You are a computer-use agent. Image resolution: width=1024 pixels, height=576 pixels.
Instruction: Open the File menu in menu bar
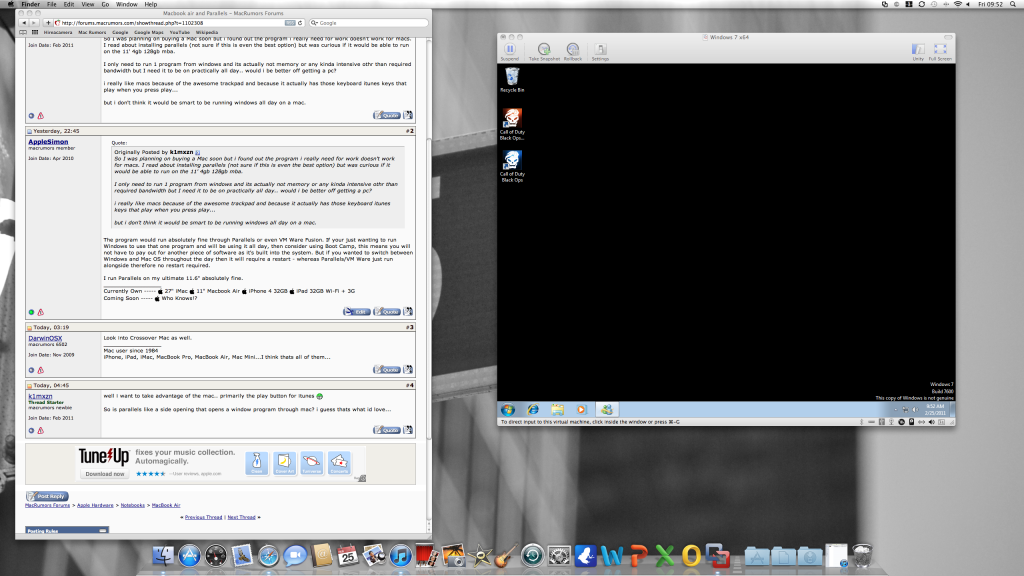pyautogui.click(x=52, y=4)
